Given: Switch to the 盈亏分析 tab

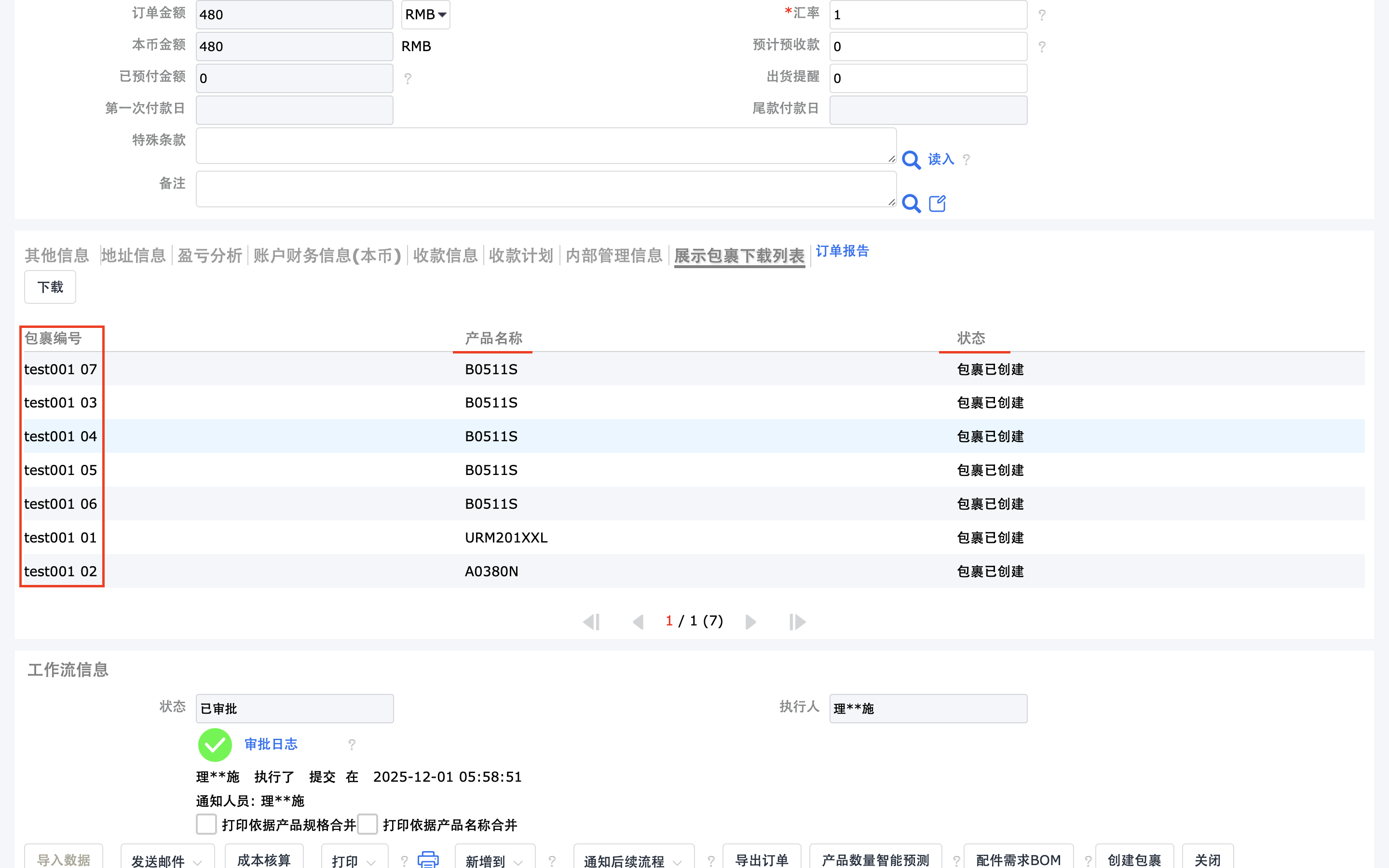Looking at the screenshot, I should coord(209,256).
